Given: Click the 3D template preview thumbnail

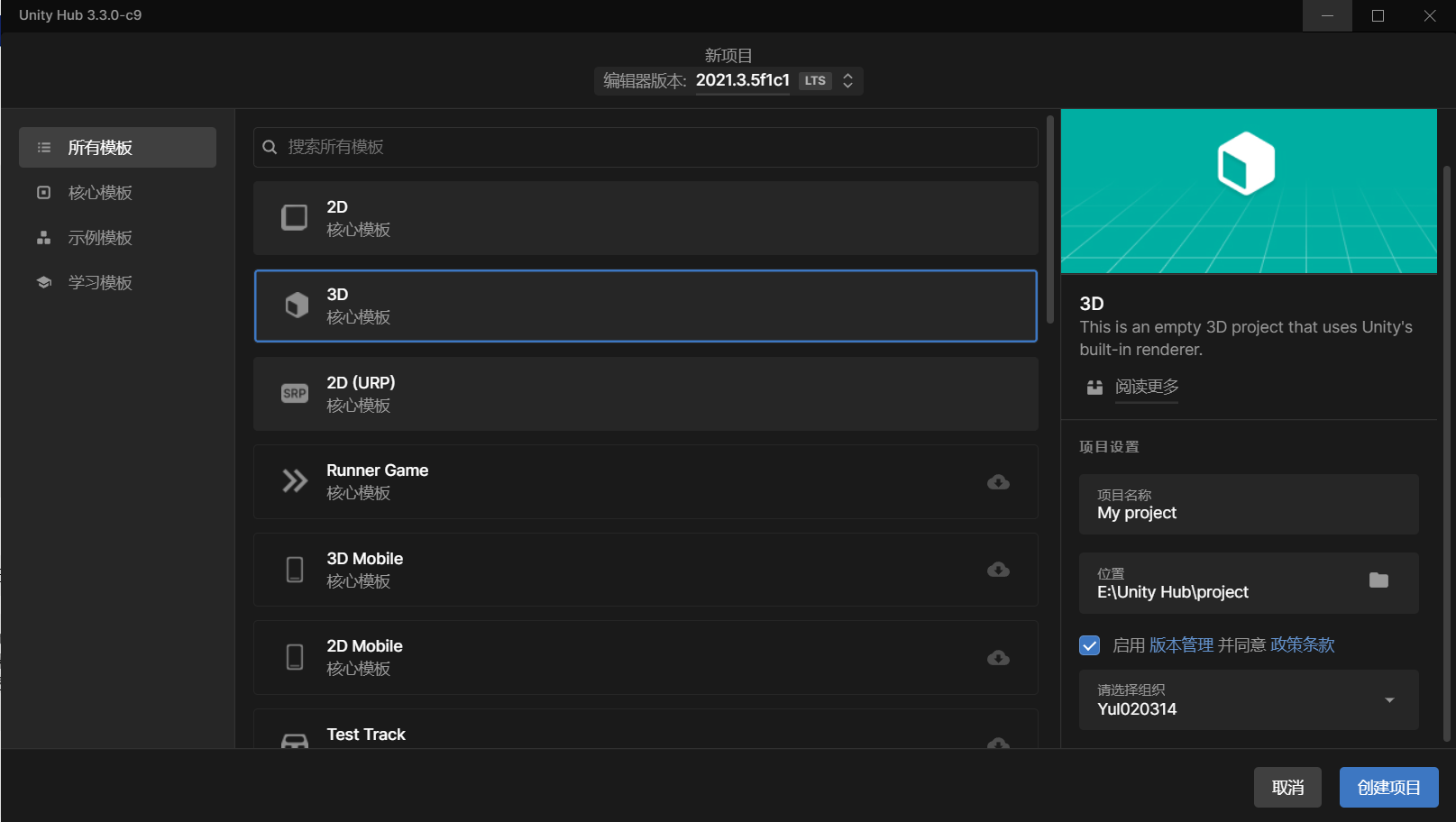Looking at the screenshot, I should tap(1249, 191).
